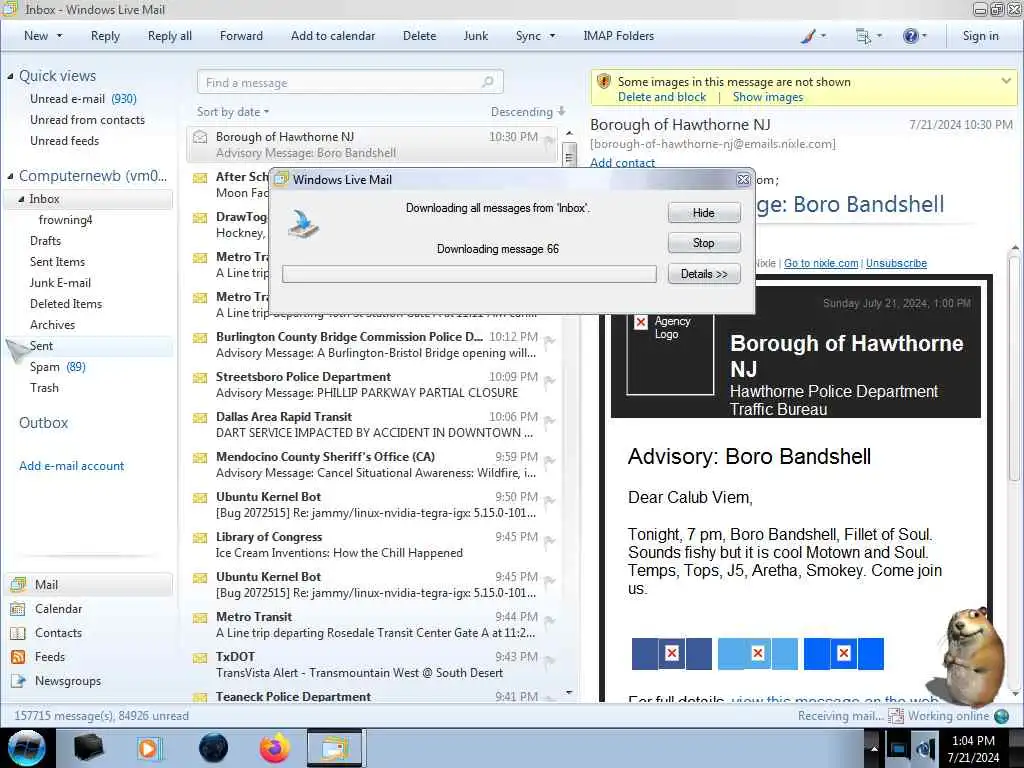
Task: Click Hide in the download dialog
Action: (704, 213)
